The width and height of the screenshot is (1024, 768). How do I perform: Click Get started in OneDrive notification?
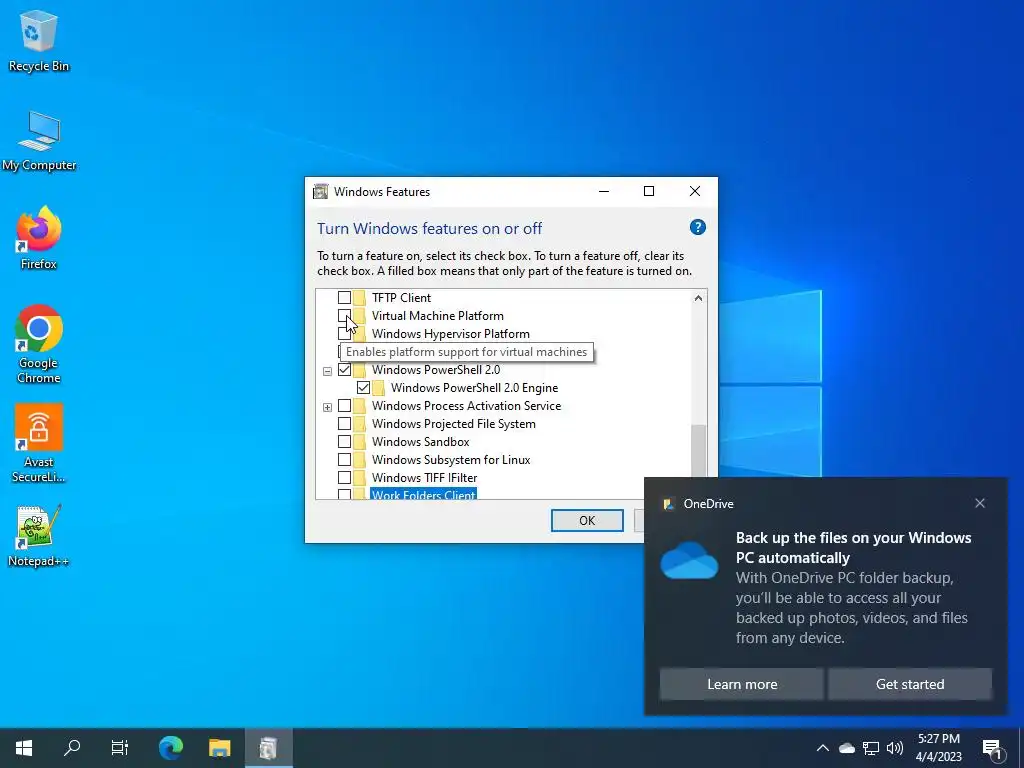coord(910,684)
